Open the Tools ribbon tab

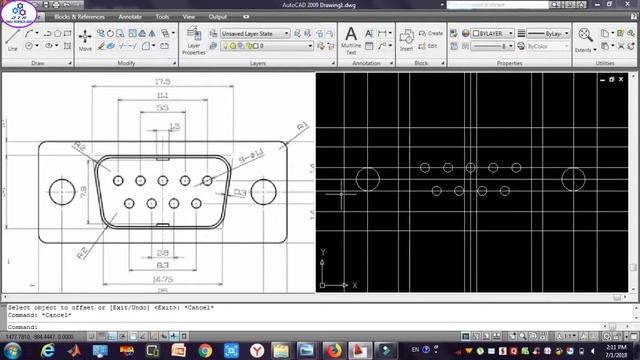point(162,17)
